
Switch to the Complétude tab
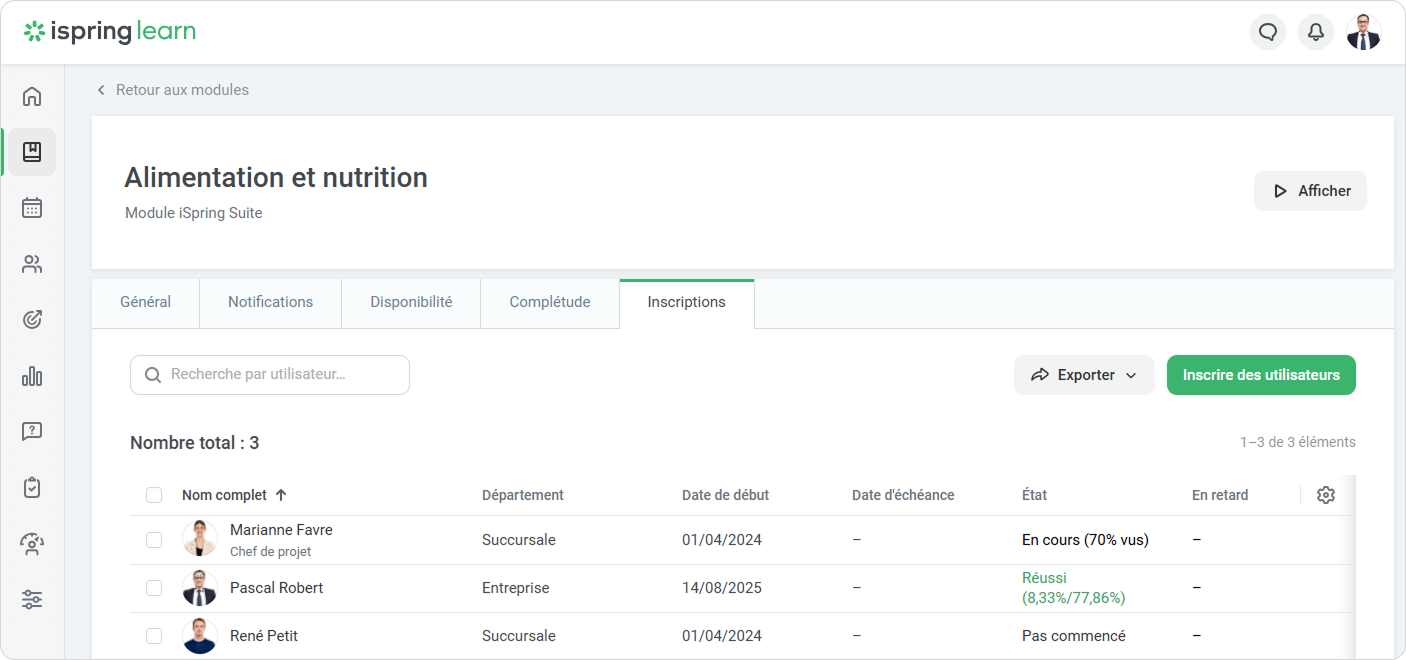coord(549,302)
